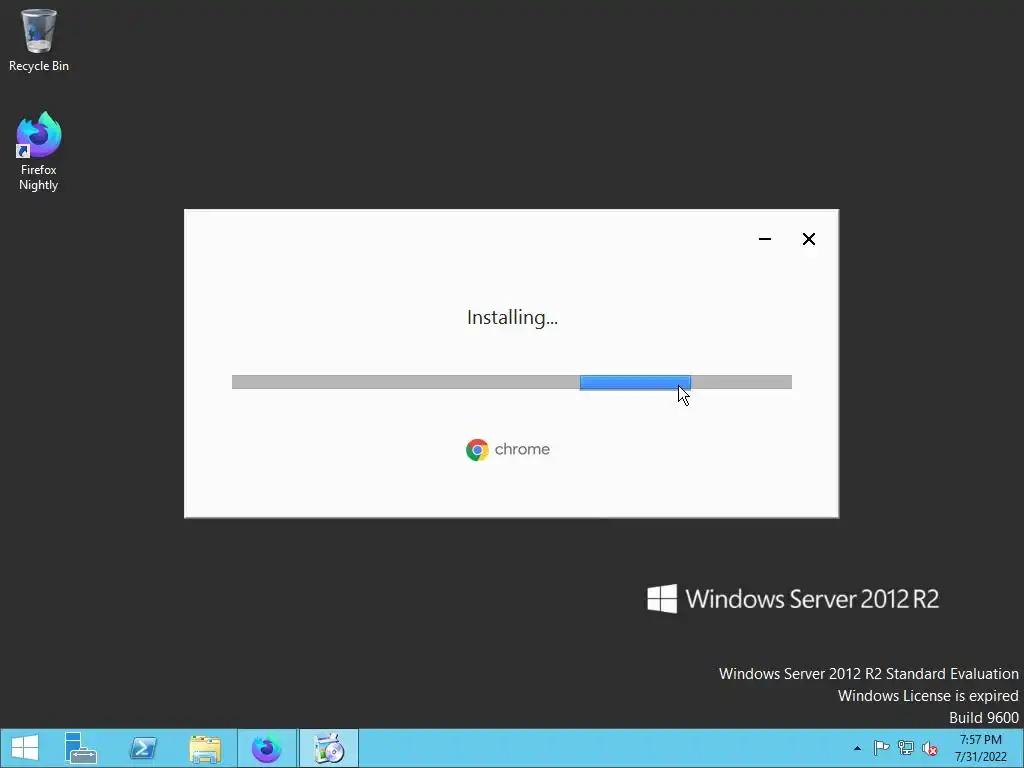Switch to Firefox Nightly taskbar button
Screen dimensions: 1024x768
[x=266, y=748]
